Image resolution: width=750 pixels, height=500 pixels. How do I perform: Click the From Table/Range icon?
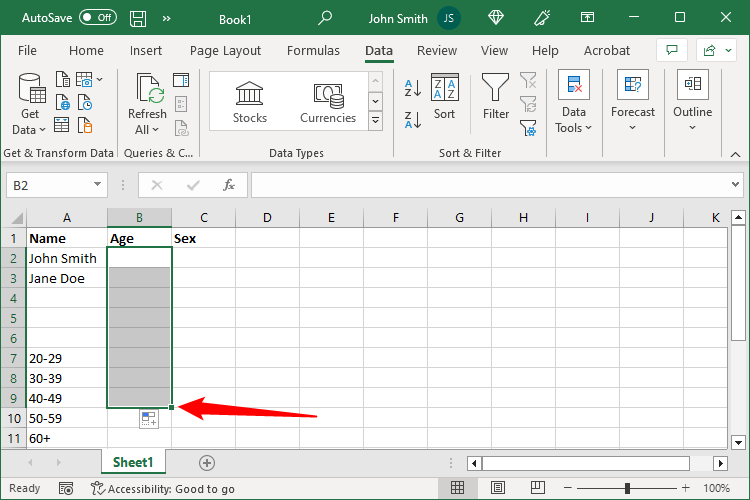[x=62, y=125]
